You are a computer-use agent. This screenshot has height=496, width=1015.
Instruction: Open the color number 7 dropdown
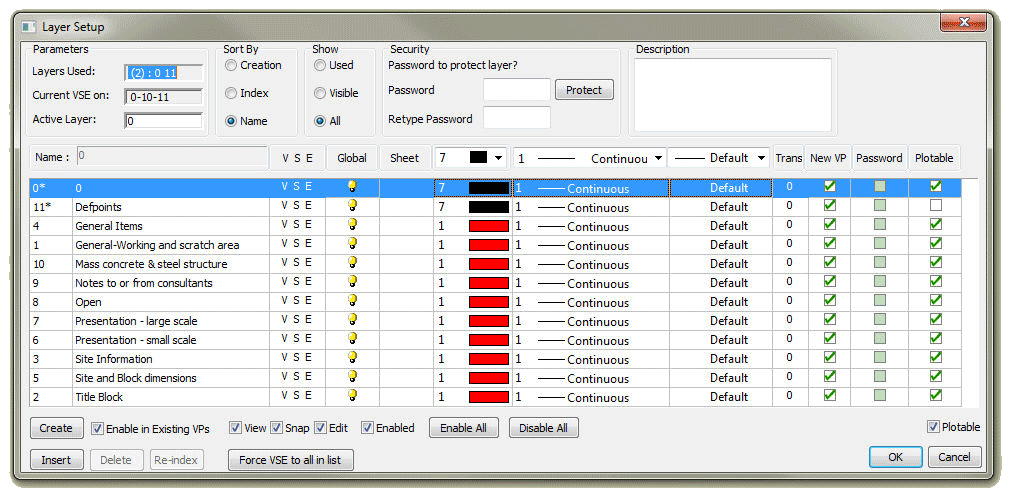[497, 158]
